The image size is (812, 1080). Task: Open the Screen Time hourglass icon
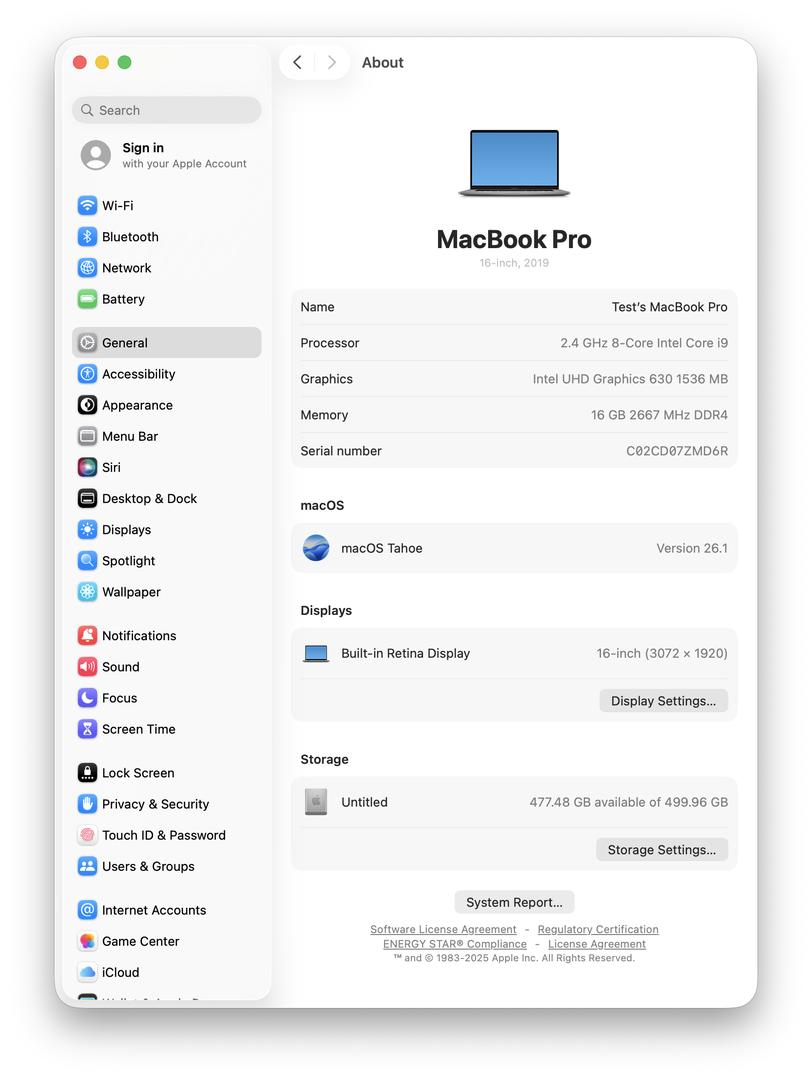87,729
